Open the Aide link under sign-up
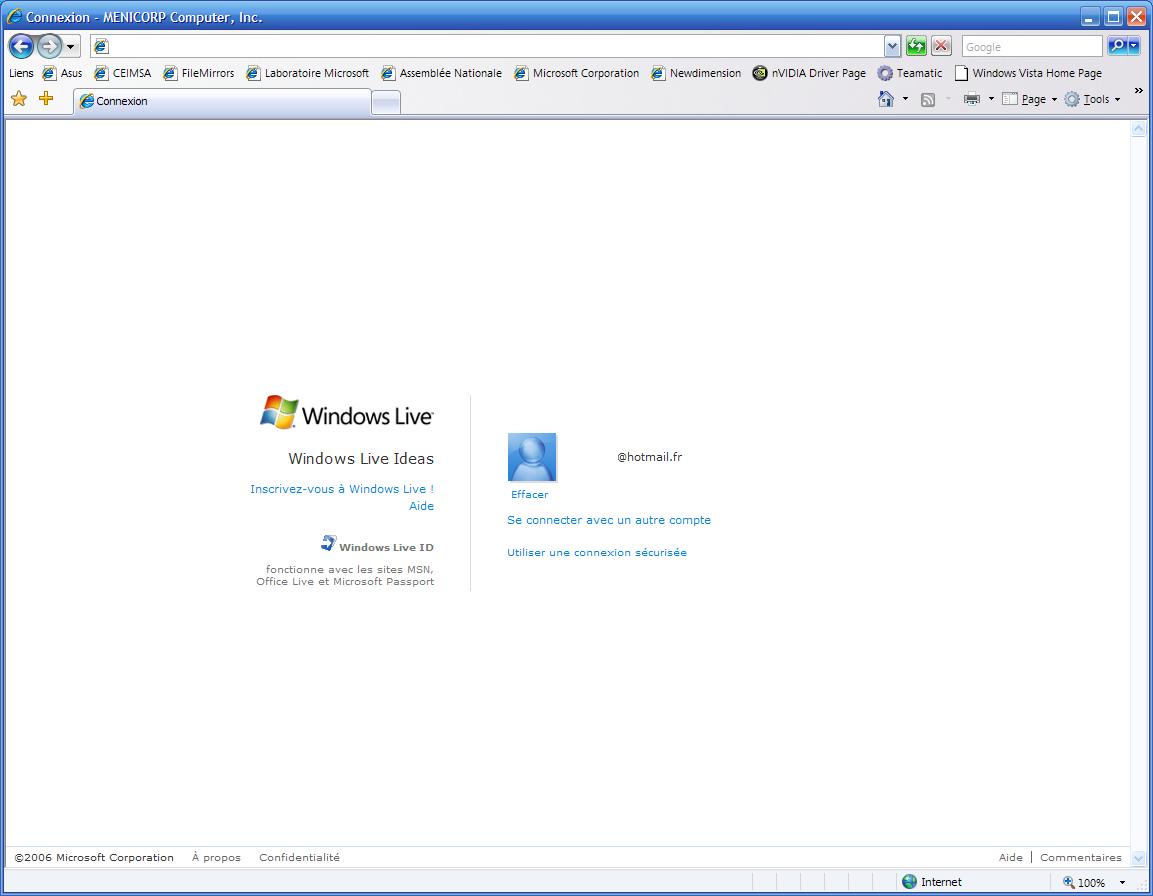This screenshot has width=1153, height=896. pyautogui.click(x=421, y=506)
